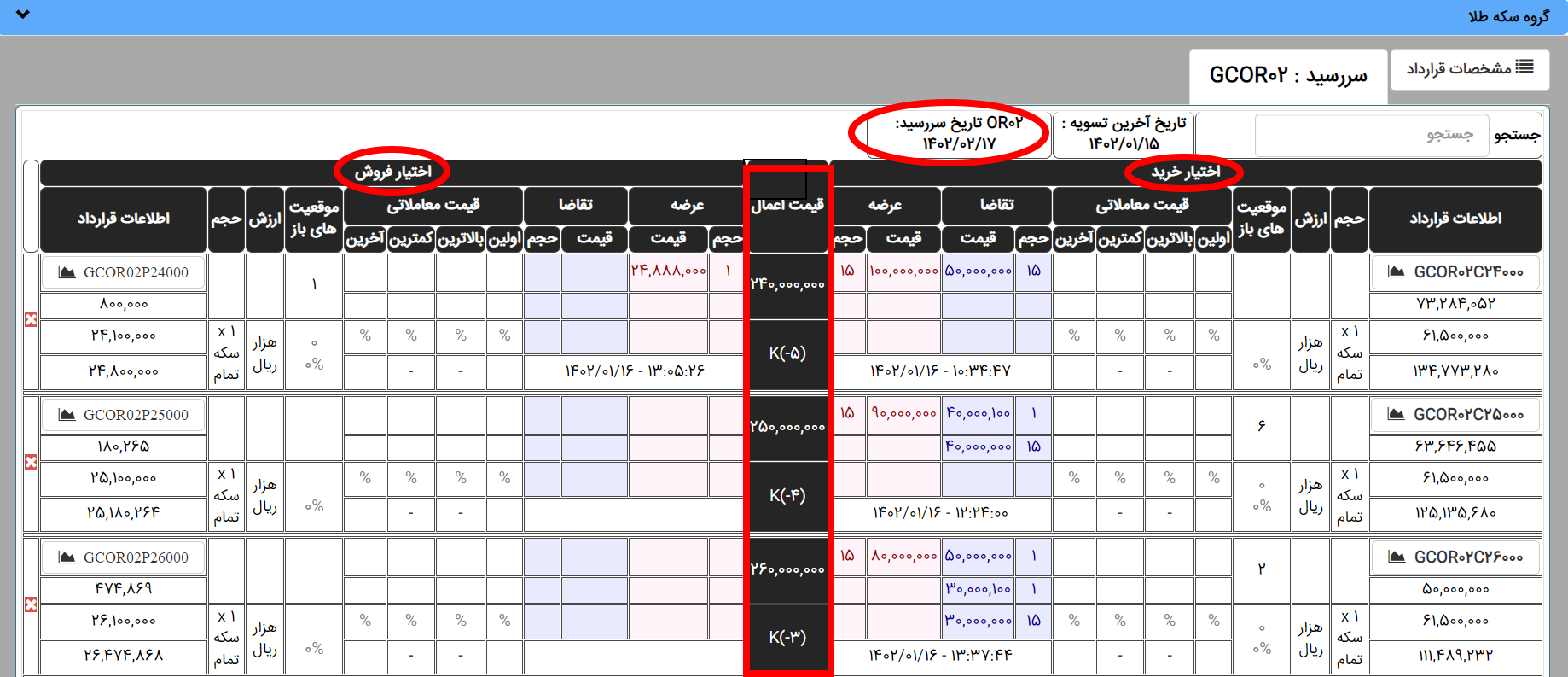Click the strike price ۲۵۰,۰۰۰,۰۰۰ cell
The height and width of the screenshot is (677, 1568).
(787, 428)
